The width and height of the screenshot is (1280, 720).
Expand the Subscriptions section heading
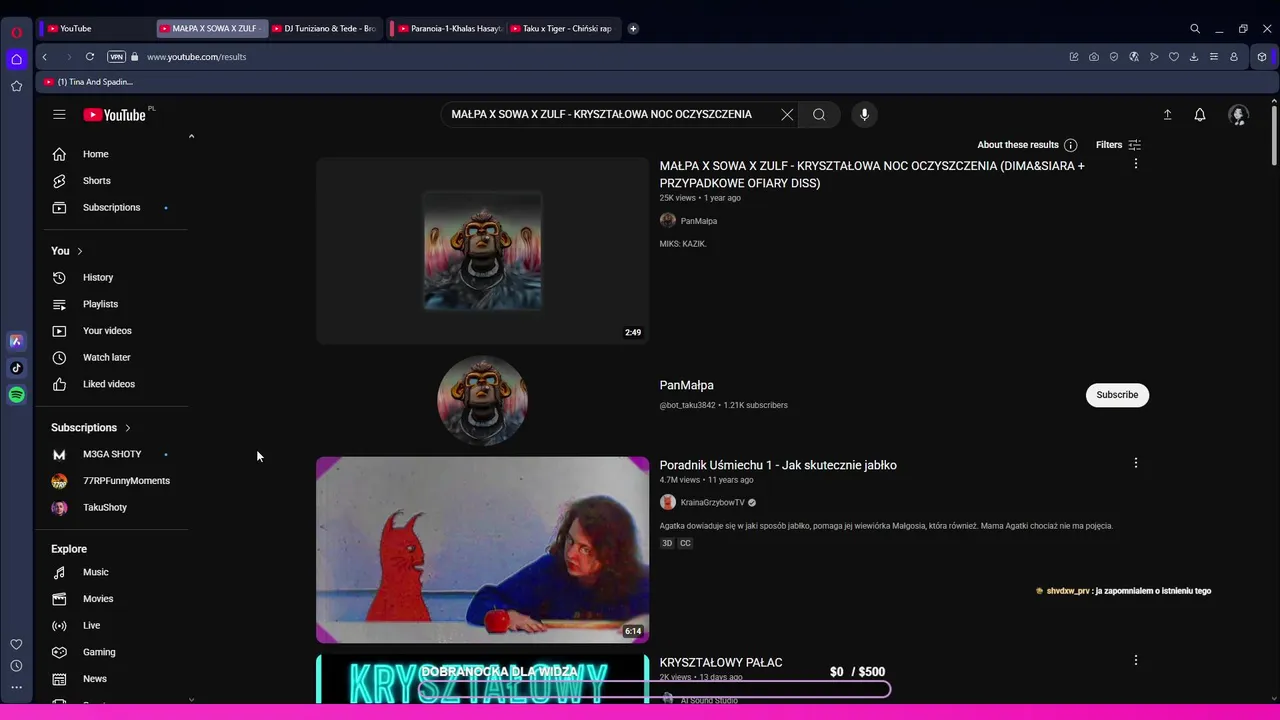pyautogui.click(x=92, y=428)
